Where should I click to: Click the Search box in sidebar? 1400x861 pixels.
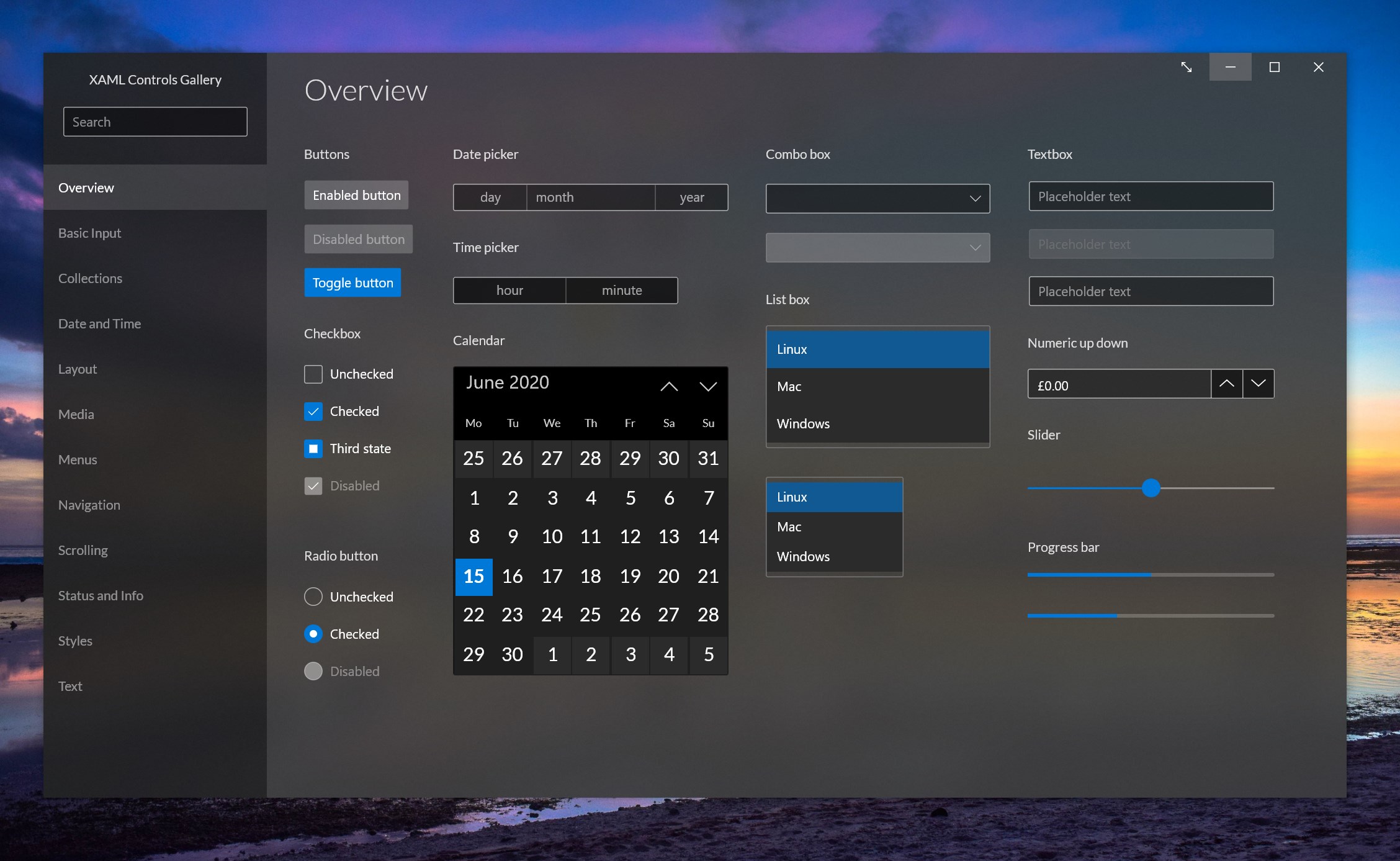[x=155, y=122]
